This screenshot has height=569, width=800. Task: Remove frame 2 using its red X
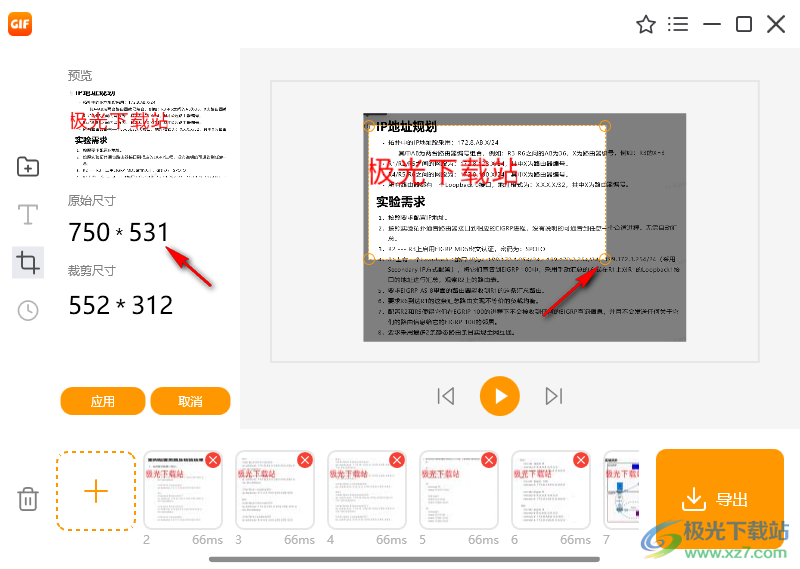(213, 460)
